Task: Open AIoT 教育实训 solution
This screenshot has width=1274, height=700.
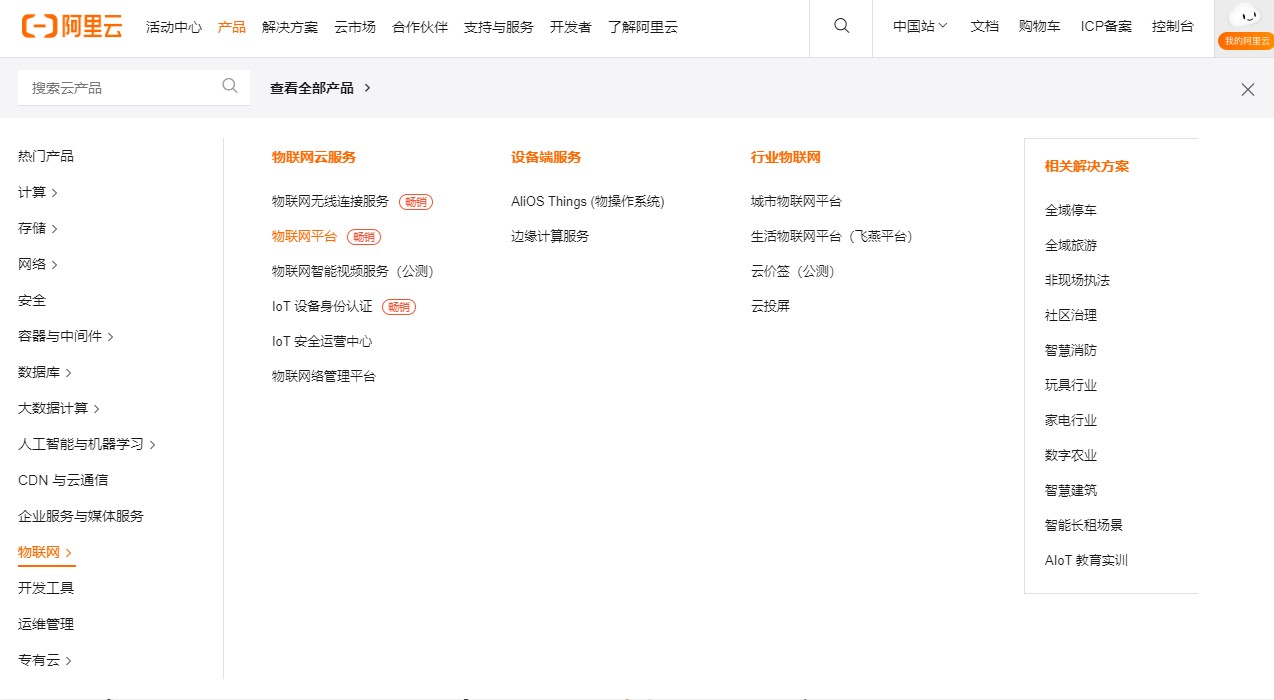Action: pos(1086,560)
